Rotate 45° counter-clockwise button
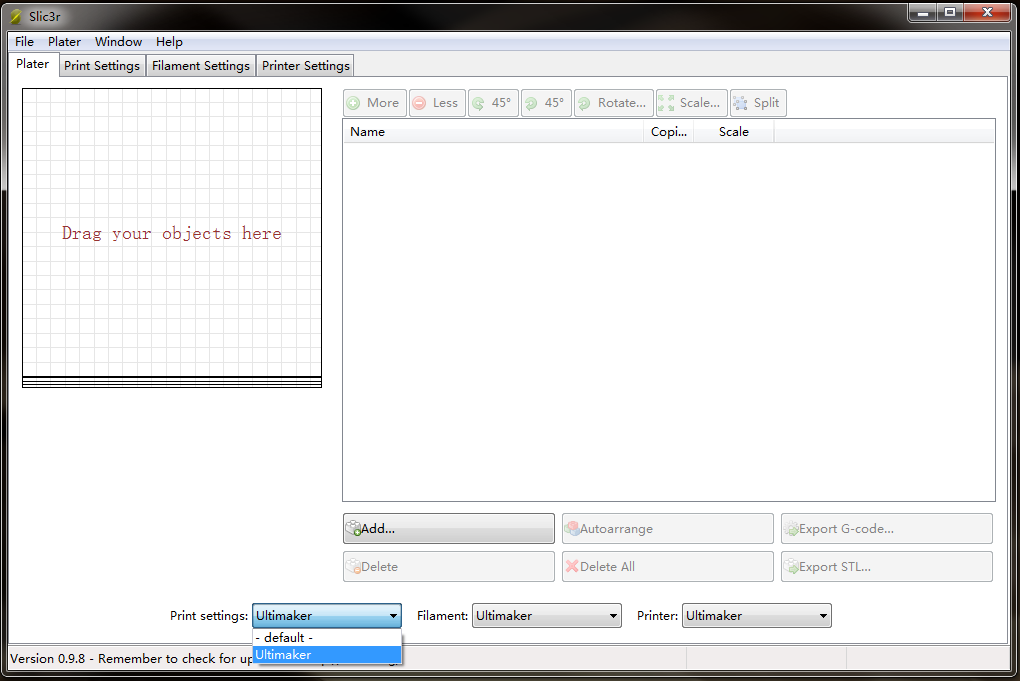The height and width of the screenshot is (681, 1020). [493, 103]
